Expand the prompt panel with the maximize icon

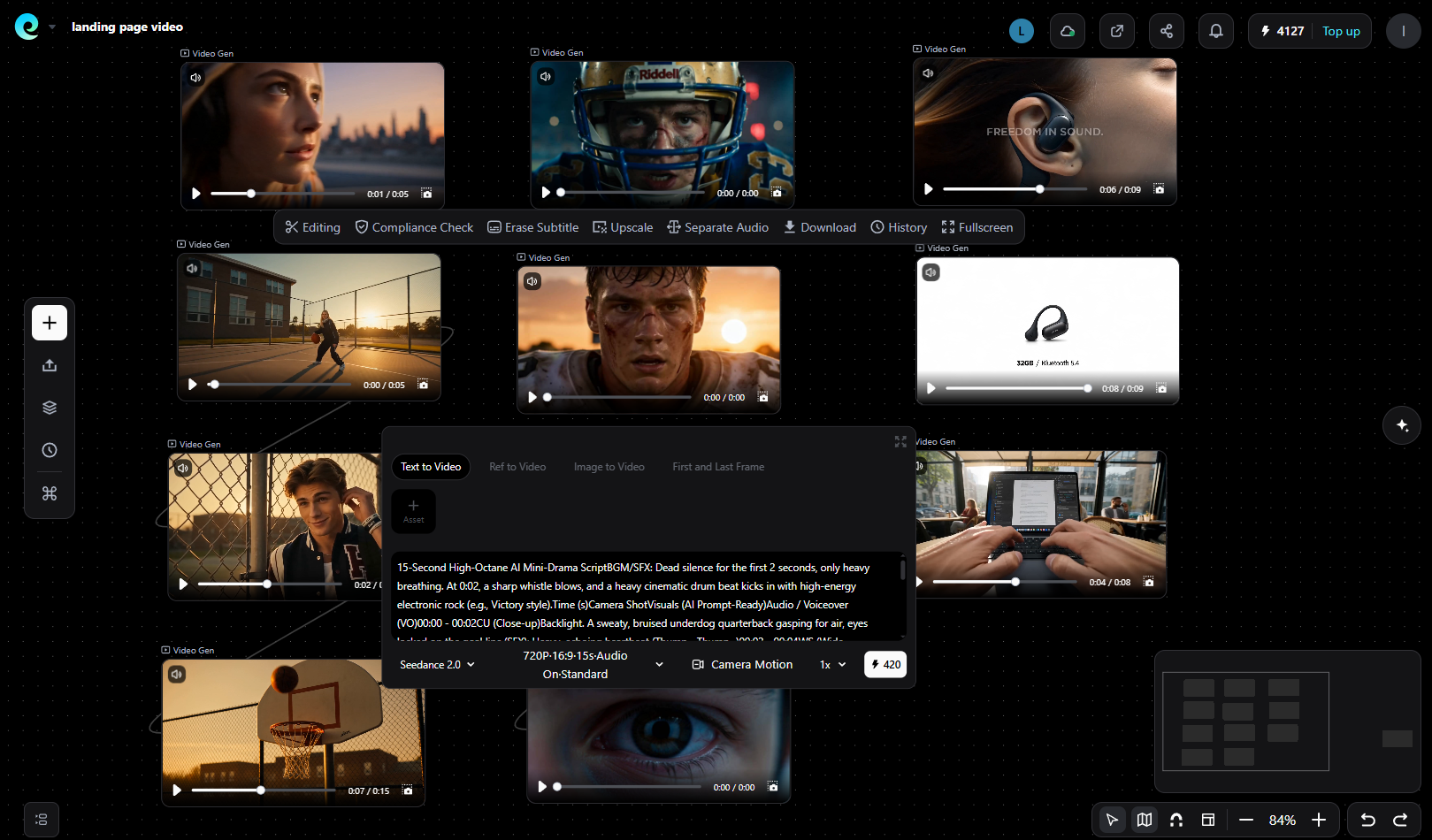pyautogui.click(x=900, y=441)
